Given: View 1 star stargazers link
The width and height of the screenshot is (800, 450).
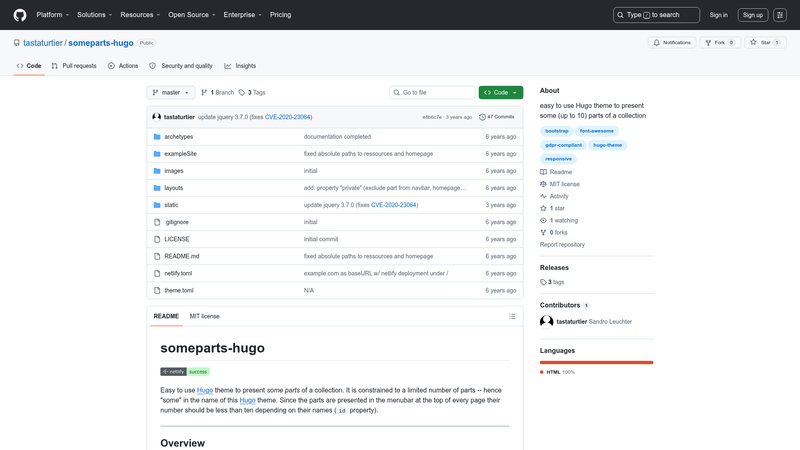Looking at the screenshot, I should (553, 208).
